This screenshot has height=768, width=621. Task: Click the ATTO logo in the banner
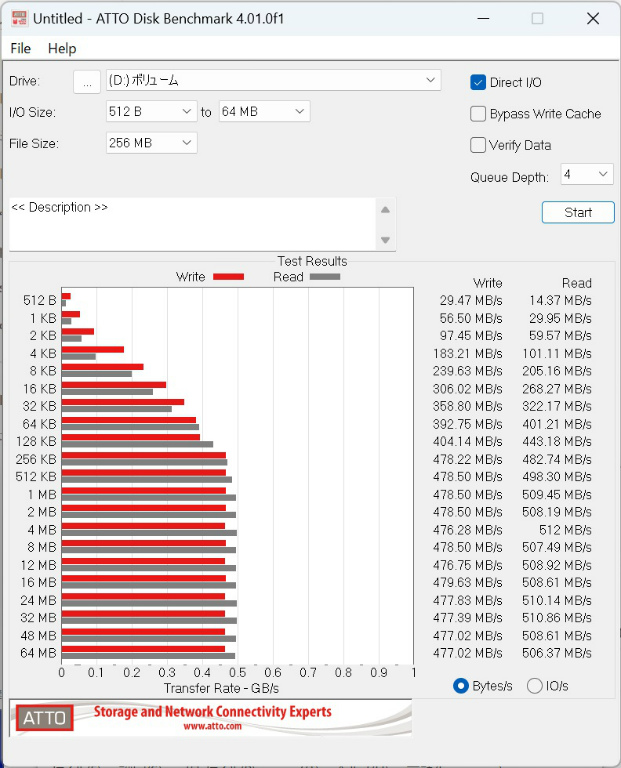44,718
